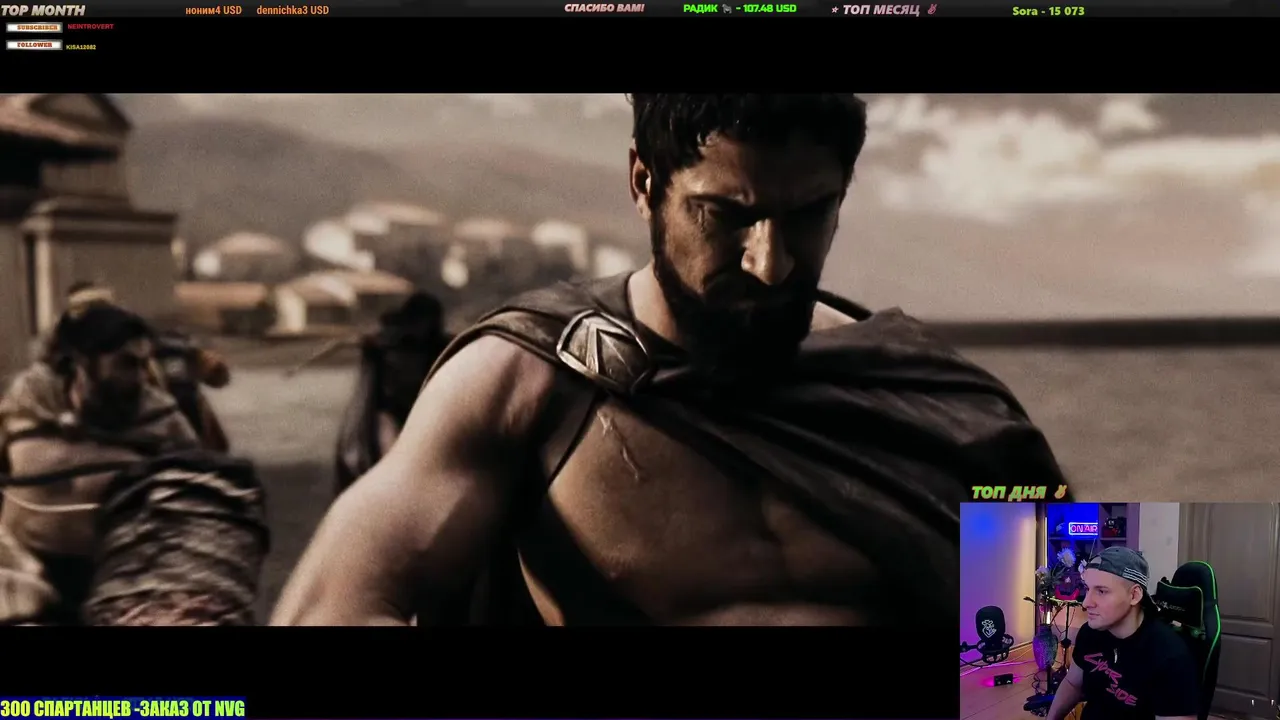Viewport: 1280px width, 720px height.
Task: Click the TOP MONTH overlay label
Action: click(44, 10)
